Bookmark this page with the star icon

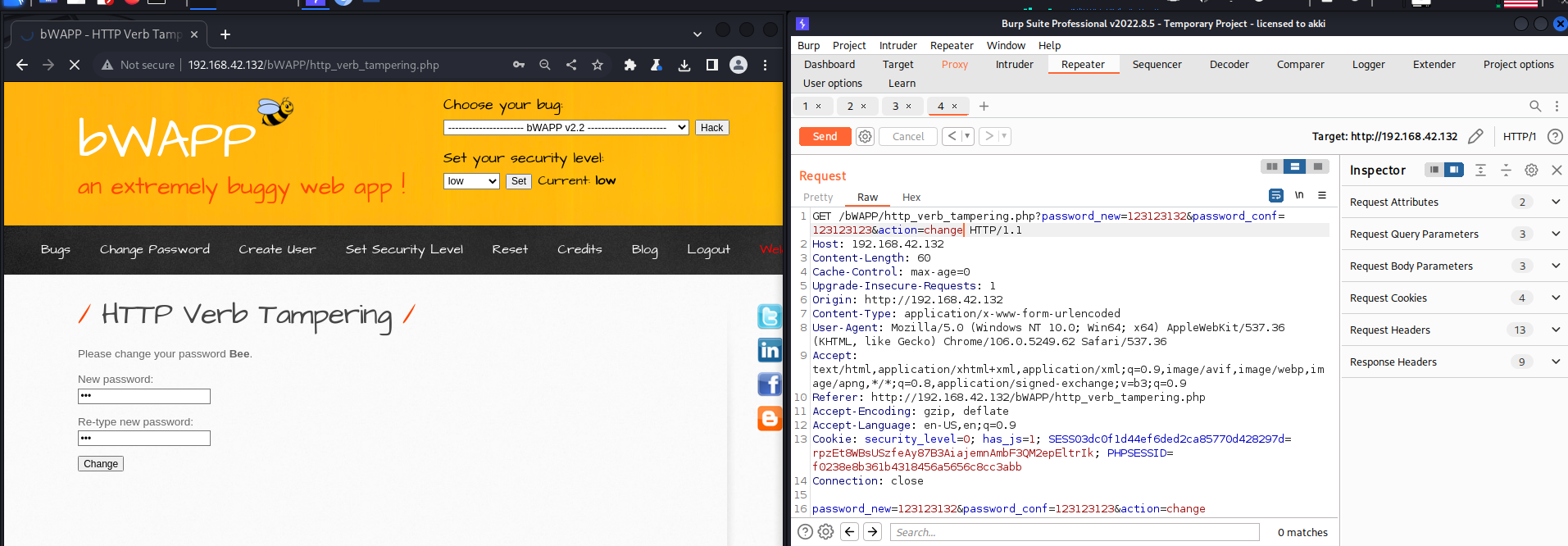598,65
